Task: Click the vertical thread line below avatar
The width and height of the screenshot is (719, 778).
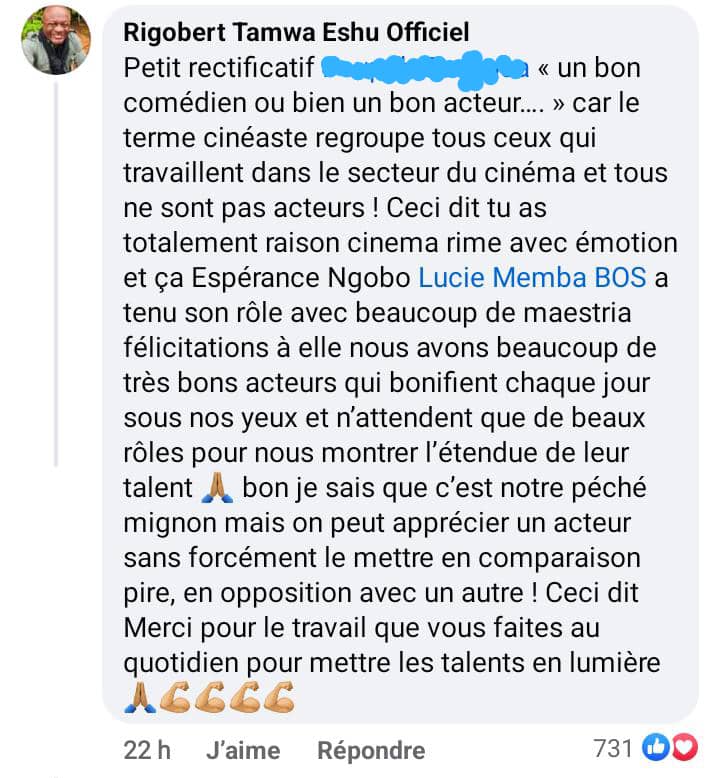Action: [56, 270]
